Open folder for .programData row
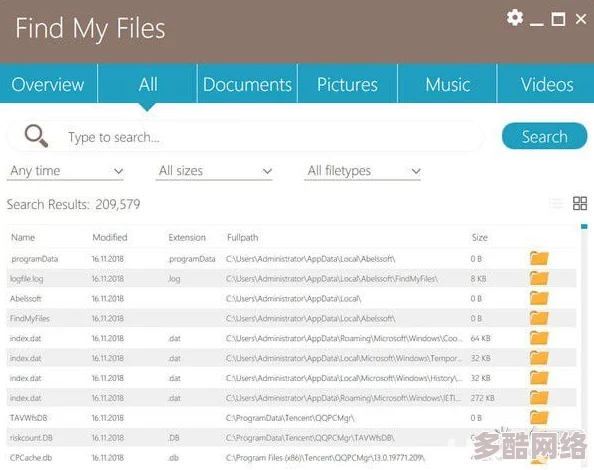This screenshot has width=594, height=470. point(539,258)
